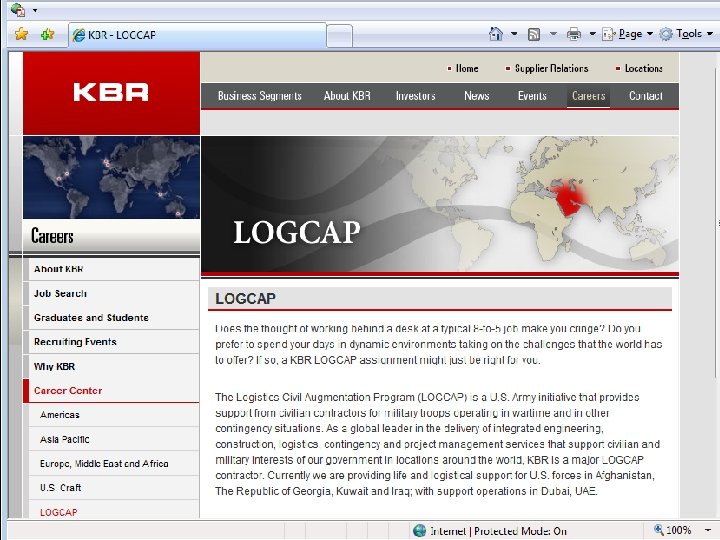720x540 pixels.
Task: Open the Contact navigation item
Action: point(646,96)
